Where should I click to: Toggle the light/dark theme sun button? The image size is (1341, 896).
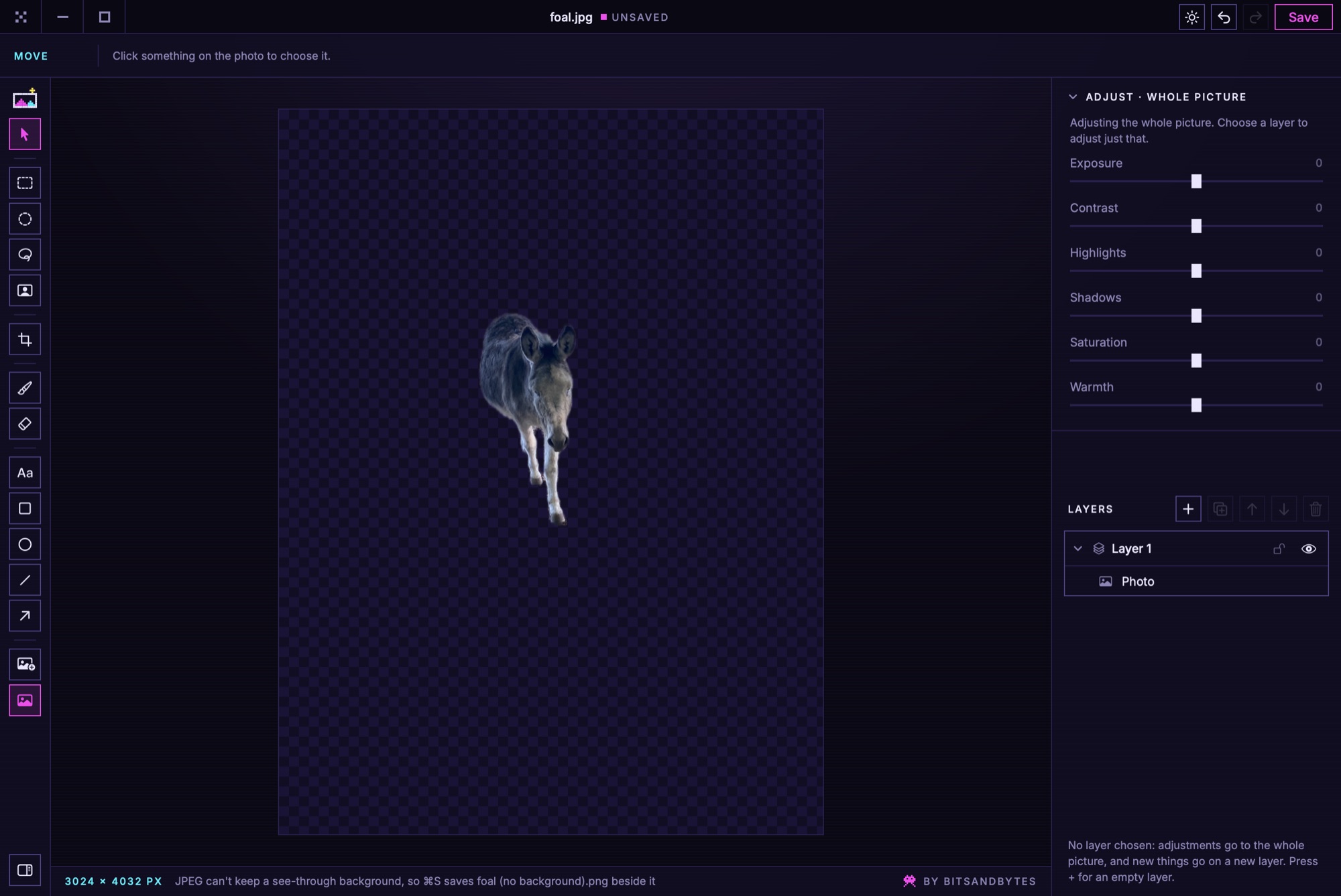click(1191, 17)
